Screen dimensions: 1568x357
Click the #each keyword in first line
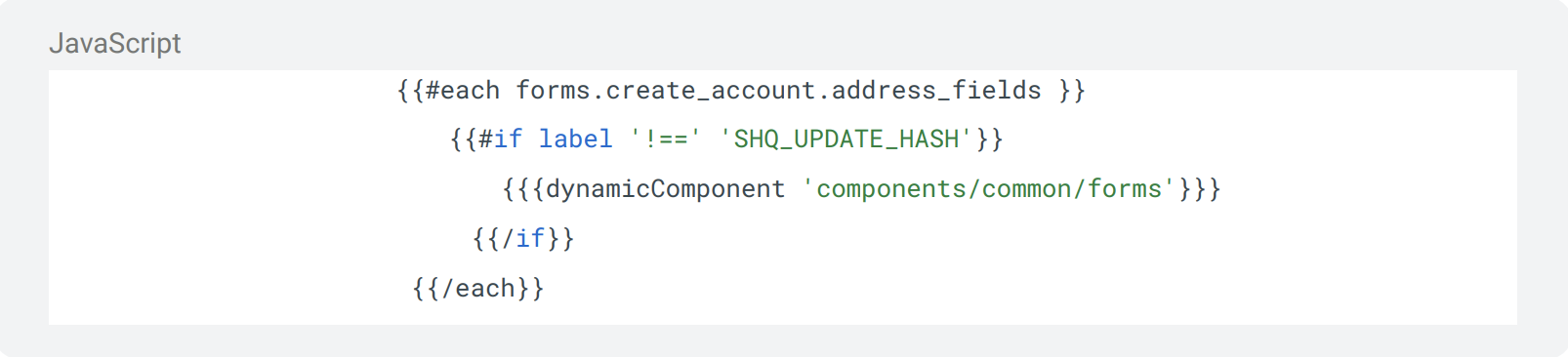[x=463, y=91]
